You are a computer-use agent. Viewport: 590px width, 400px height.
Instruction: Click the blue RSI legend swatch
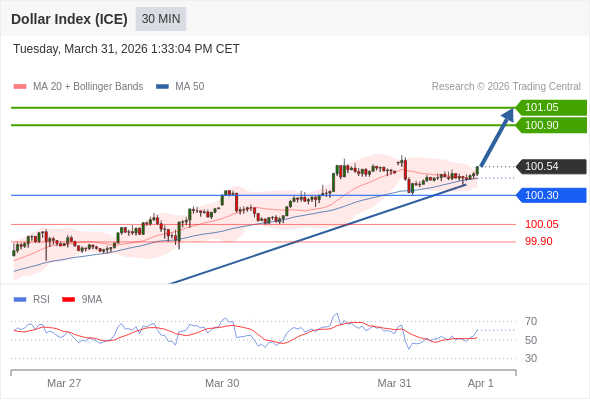(x=20, y=300)
